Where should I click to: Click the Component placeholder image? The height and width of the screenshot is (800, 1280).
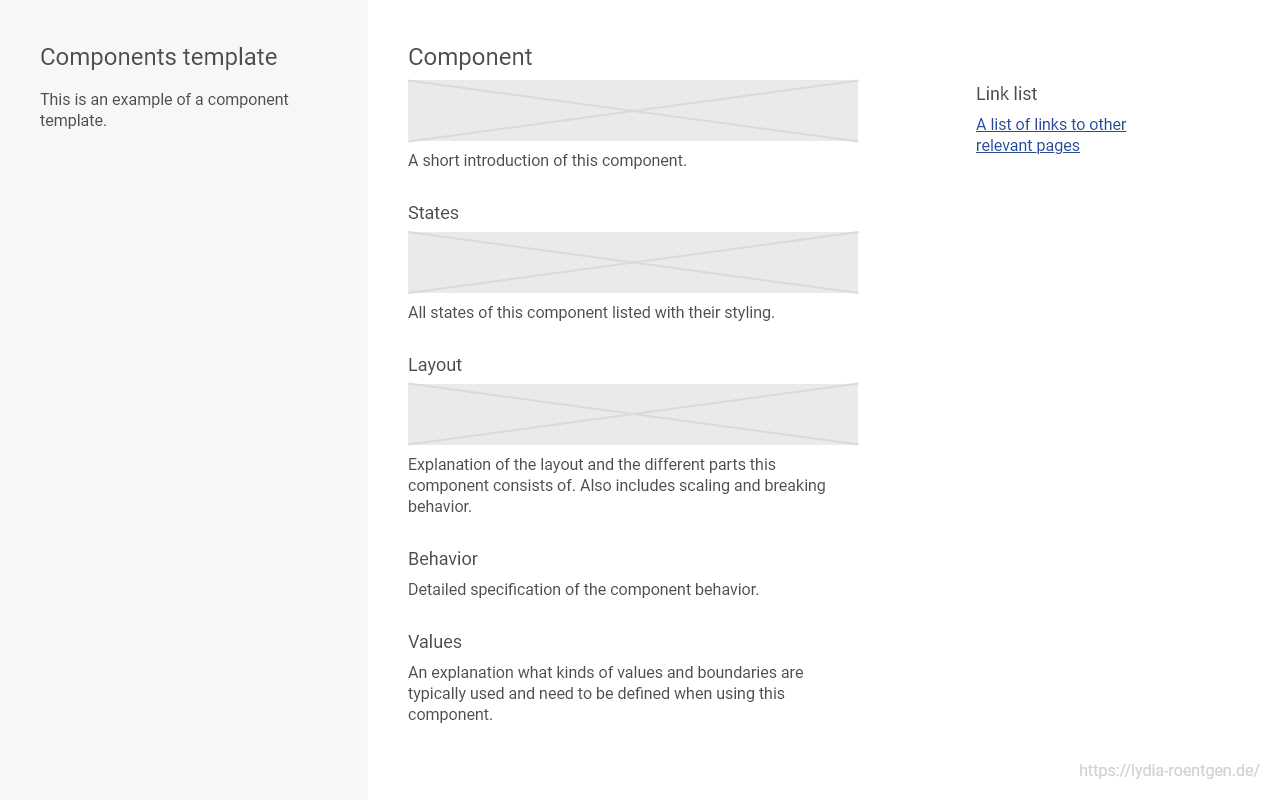[x=633, y=111]
